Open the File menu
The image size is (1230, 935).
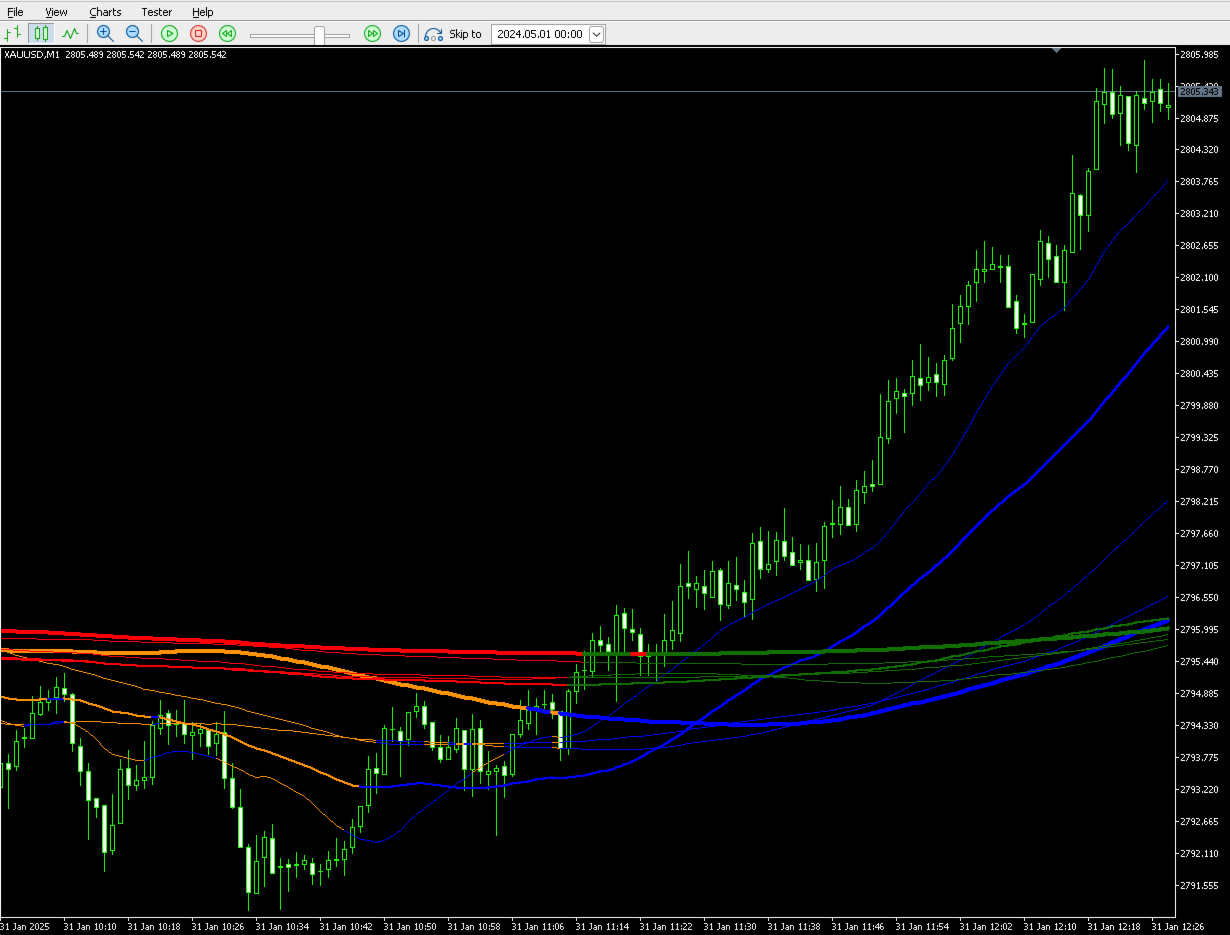tap(15, 12)
